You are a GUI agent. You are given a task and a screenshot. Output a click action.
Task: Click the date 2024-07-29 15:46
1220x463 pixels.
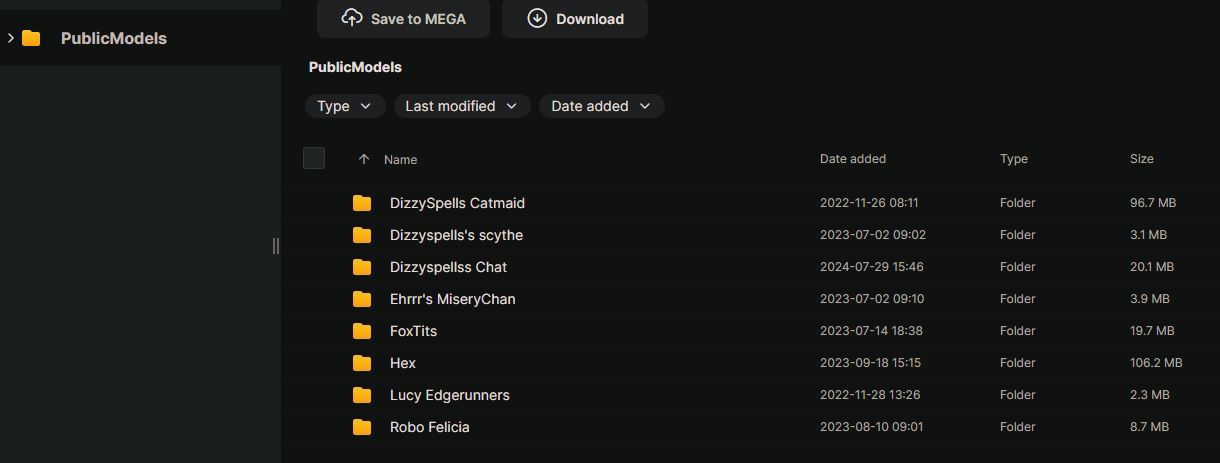click(x=872, y=267)
